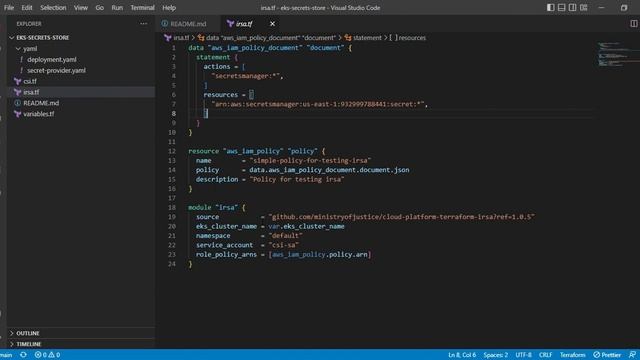Open the Go menu
This screenshot has width=640, height=360.
100,8
